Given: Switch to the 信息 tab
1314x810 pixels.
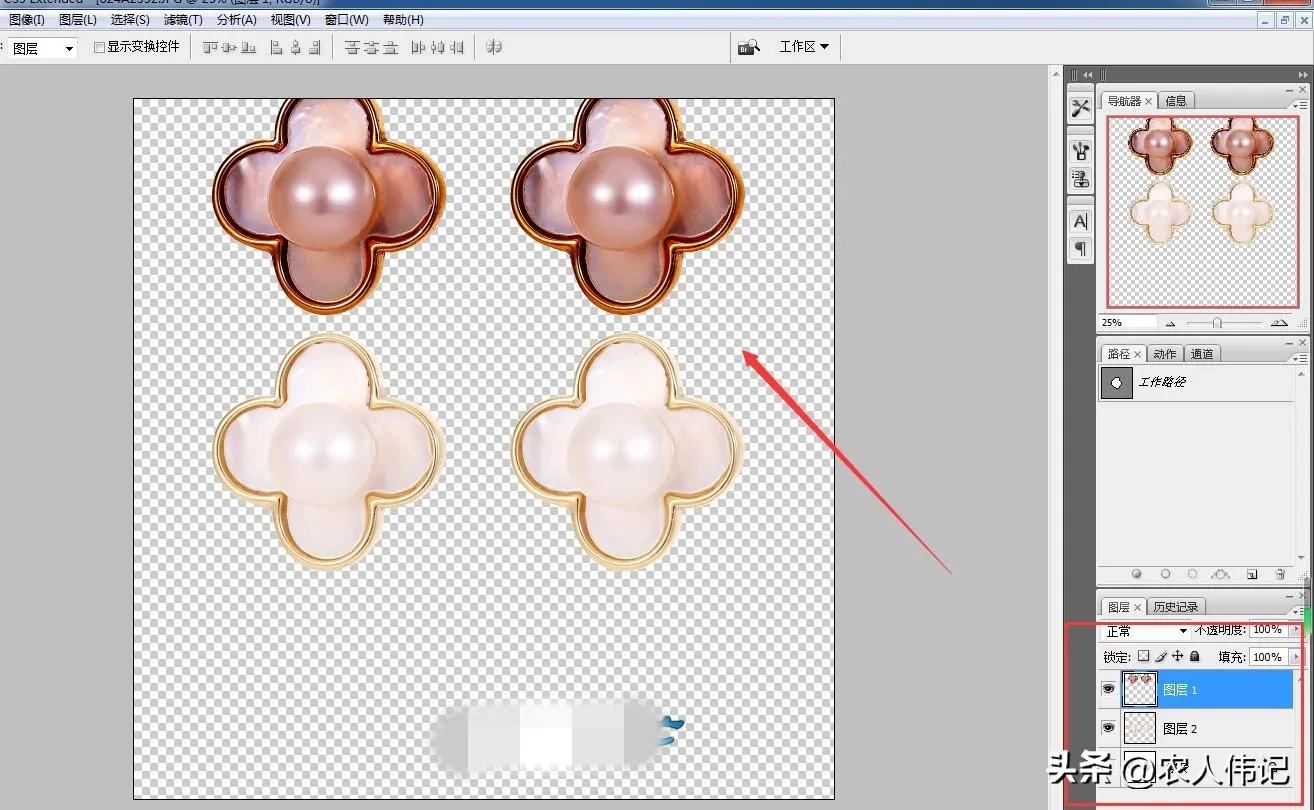Looking at the screenshot, I should [x=1176, y=101].
